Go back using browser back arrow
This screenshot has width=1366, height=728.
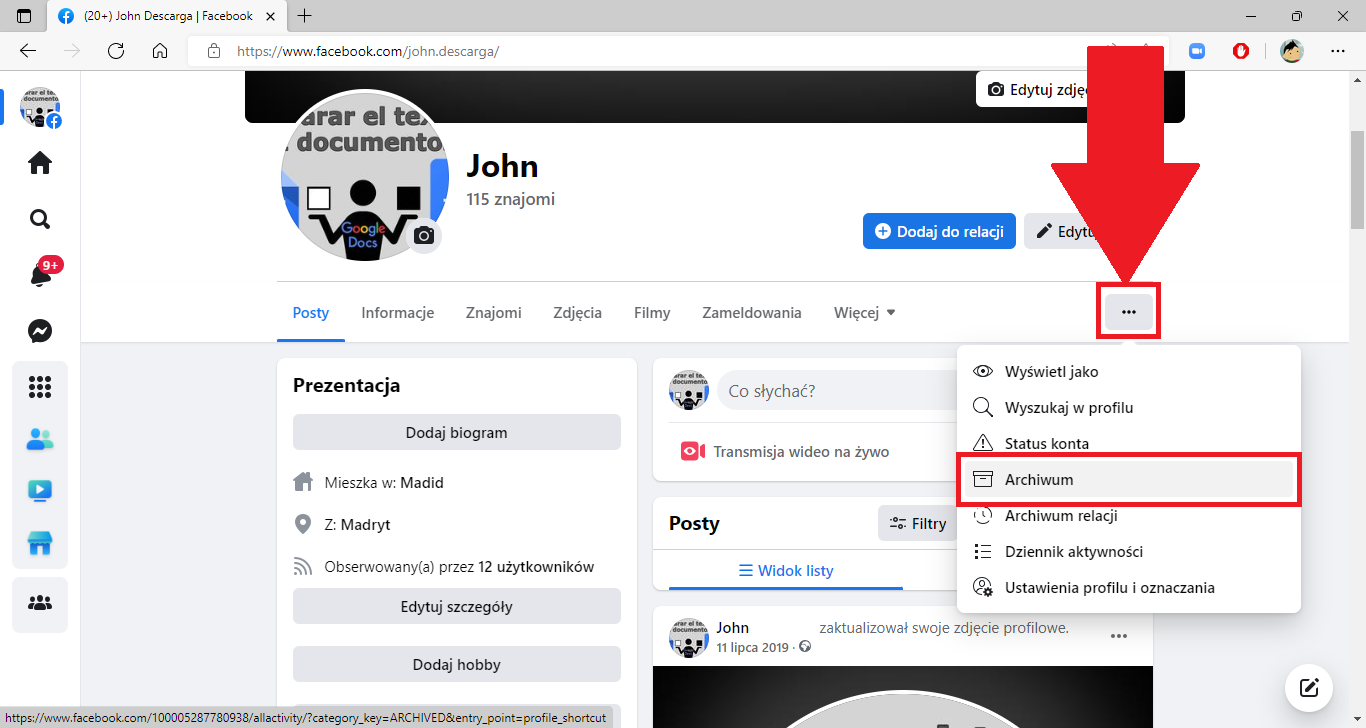coord(28,51)
